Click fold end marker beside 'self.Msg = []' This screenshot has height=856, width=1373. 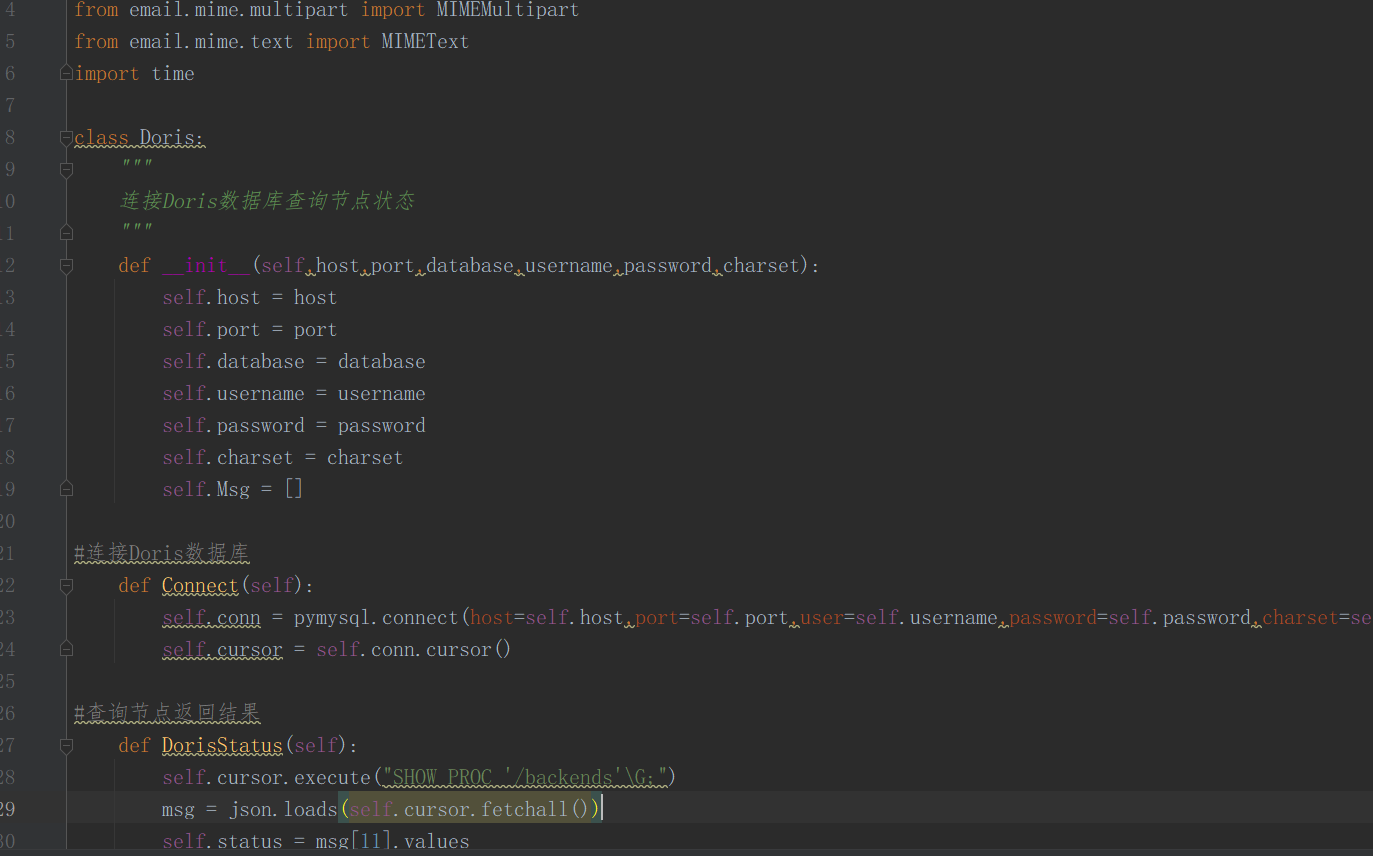[x=66, y=489]
